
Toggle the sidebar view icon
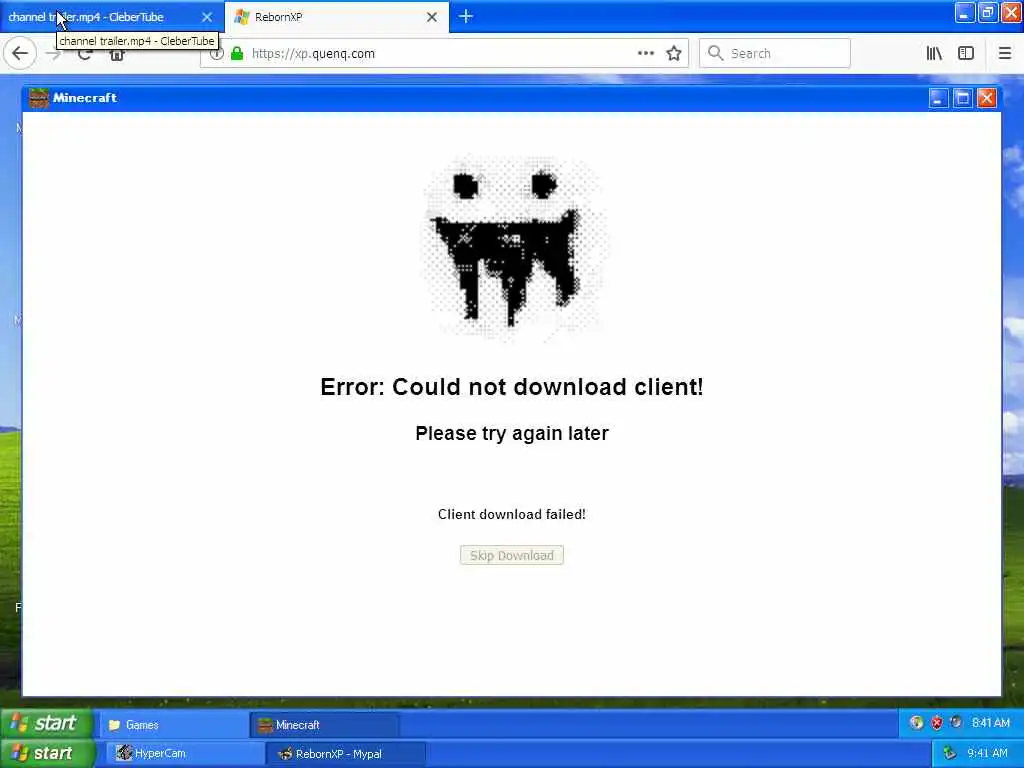click(966, 54)
